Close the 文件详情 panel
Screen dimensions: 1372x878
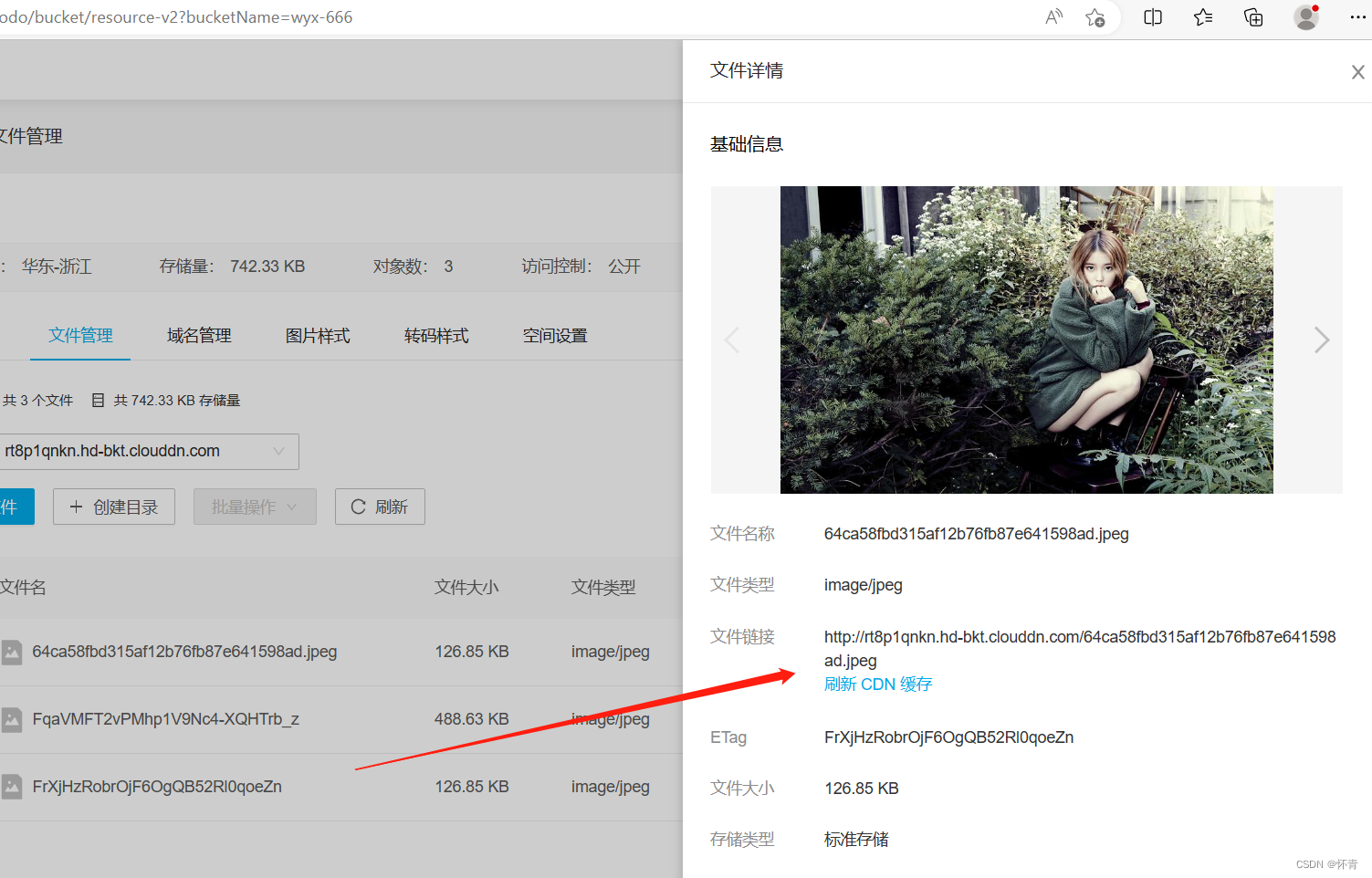point(1357,71)
